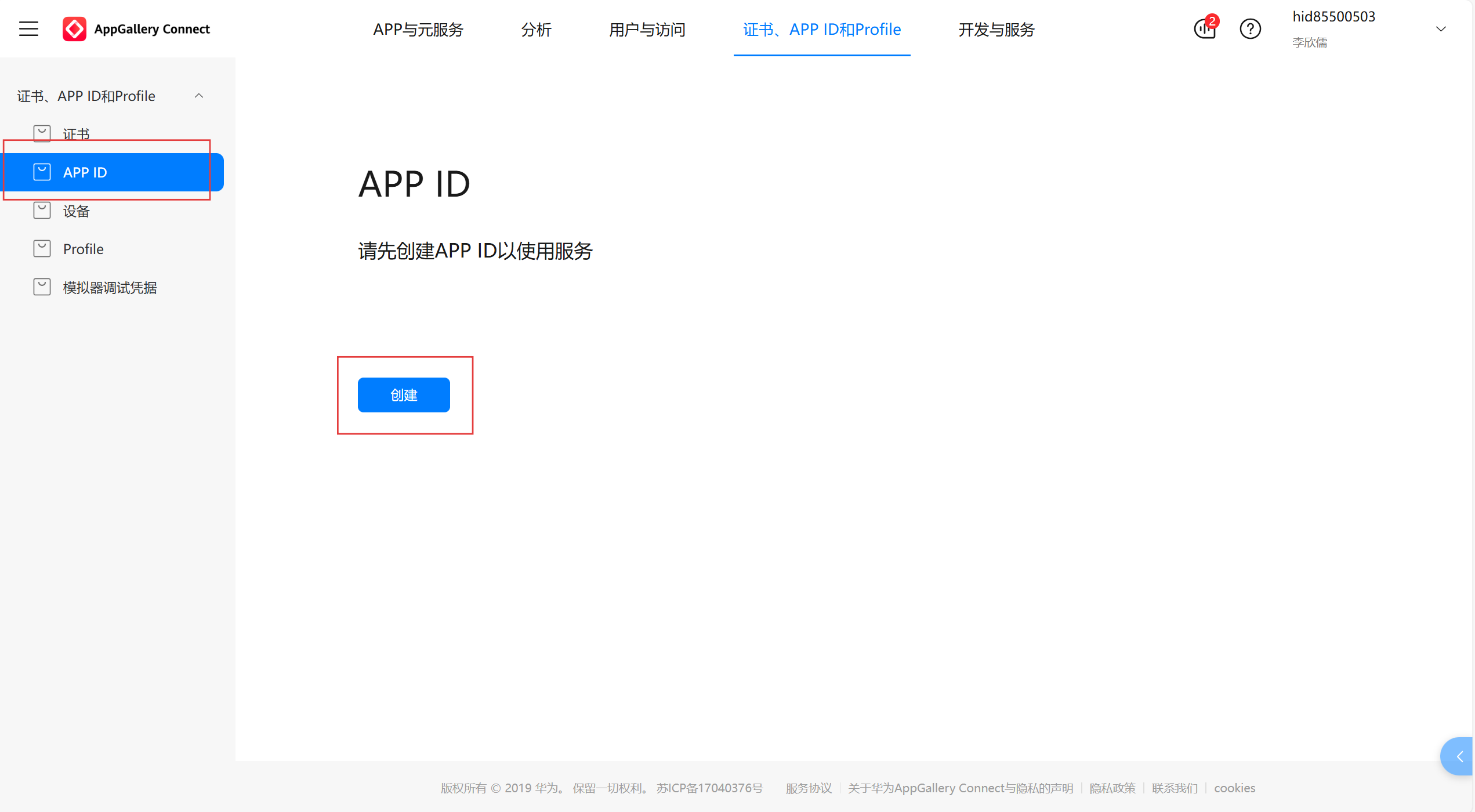This screenshot has width=1475, height=812.
Task: Click the AppGallery Connect logo
Action: [x=74, y=29]
